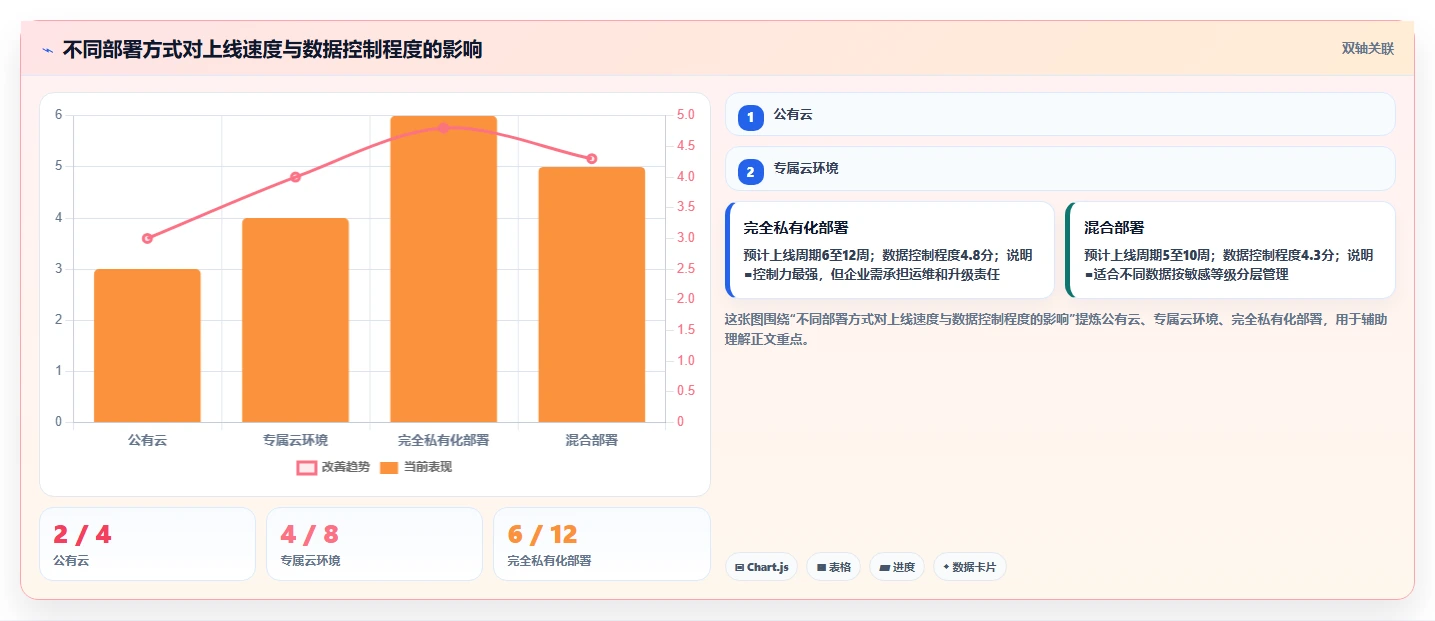Select the 专属云环境 list item
The width and height of the screenshot is (1435, 621).
(1060, 169)
